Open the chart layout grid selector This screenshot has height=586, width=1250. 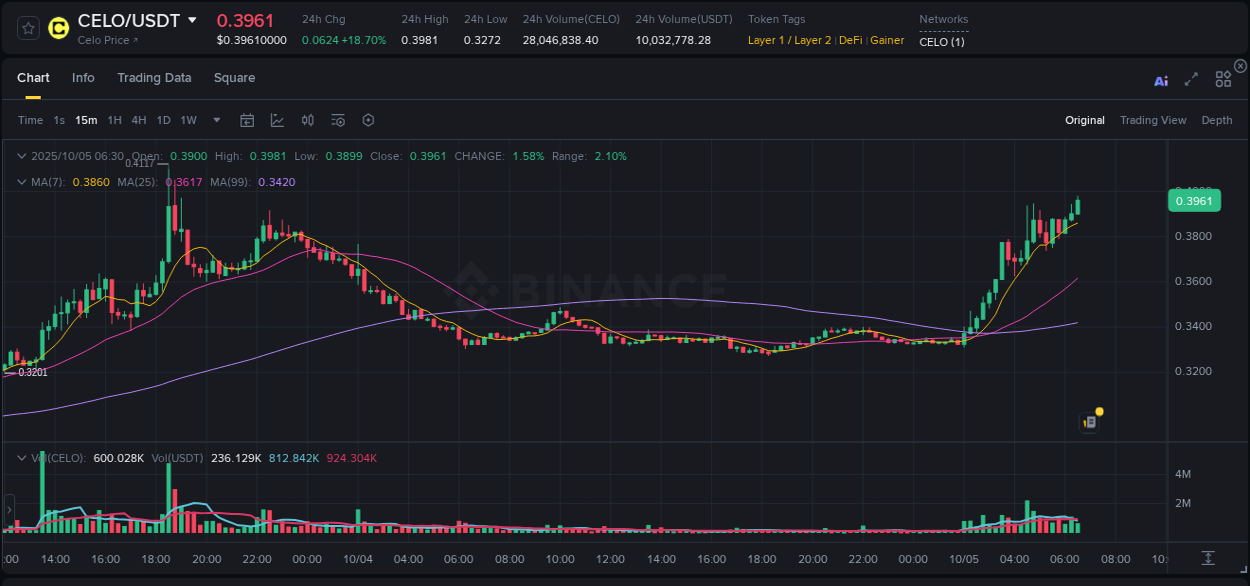(1223, 81)
